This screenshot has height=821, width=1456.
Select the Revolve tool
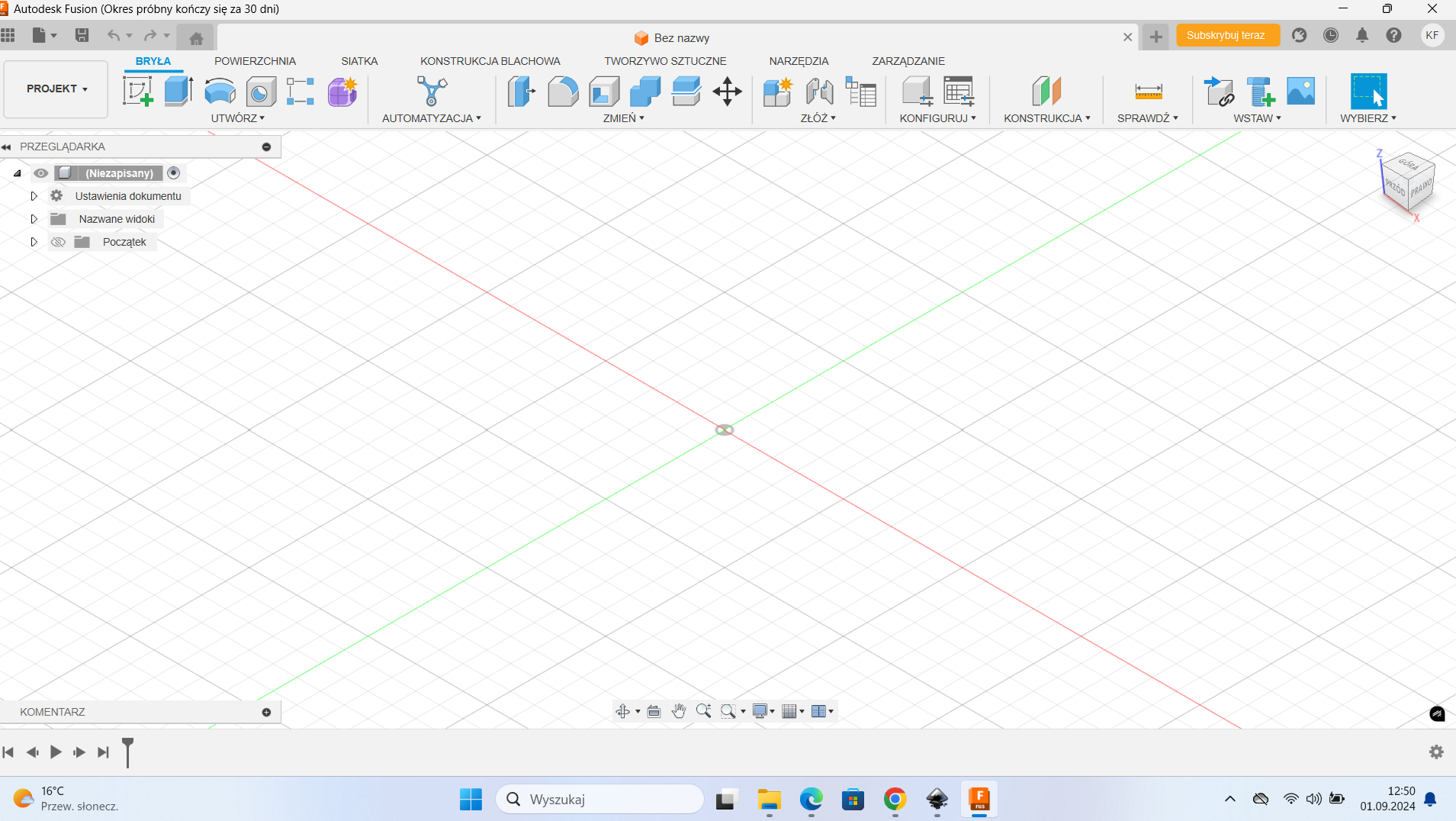(x=220, y=92)
